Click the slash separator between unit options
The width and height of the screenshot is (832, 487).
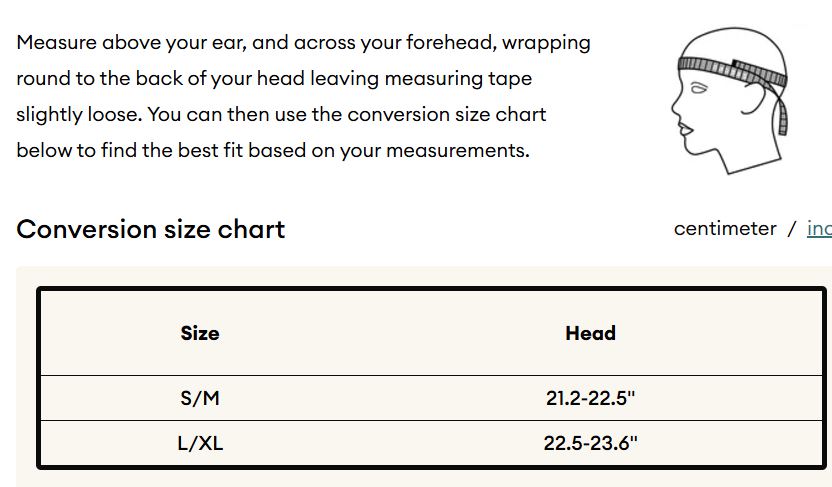coord(792,229)
